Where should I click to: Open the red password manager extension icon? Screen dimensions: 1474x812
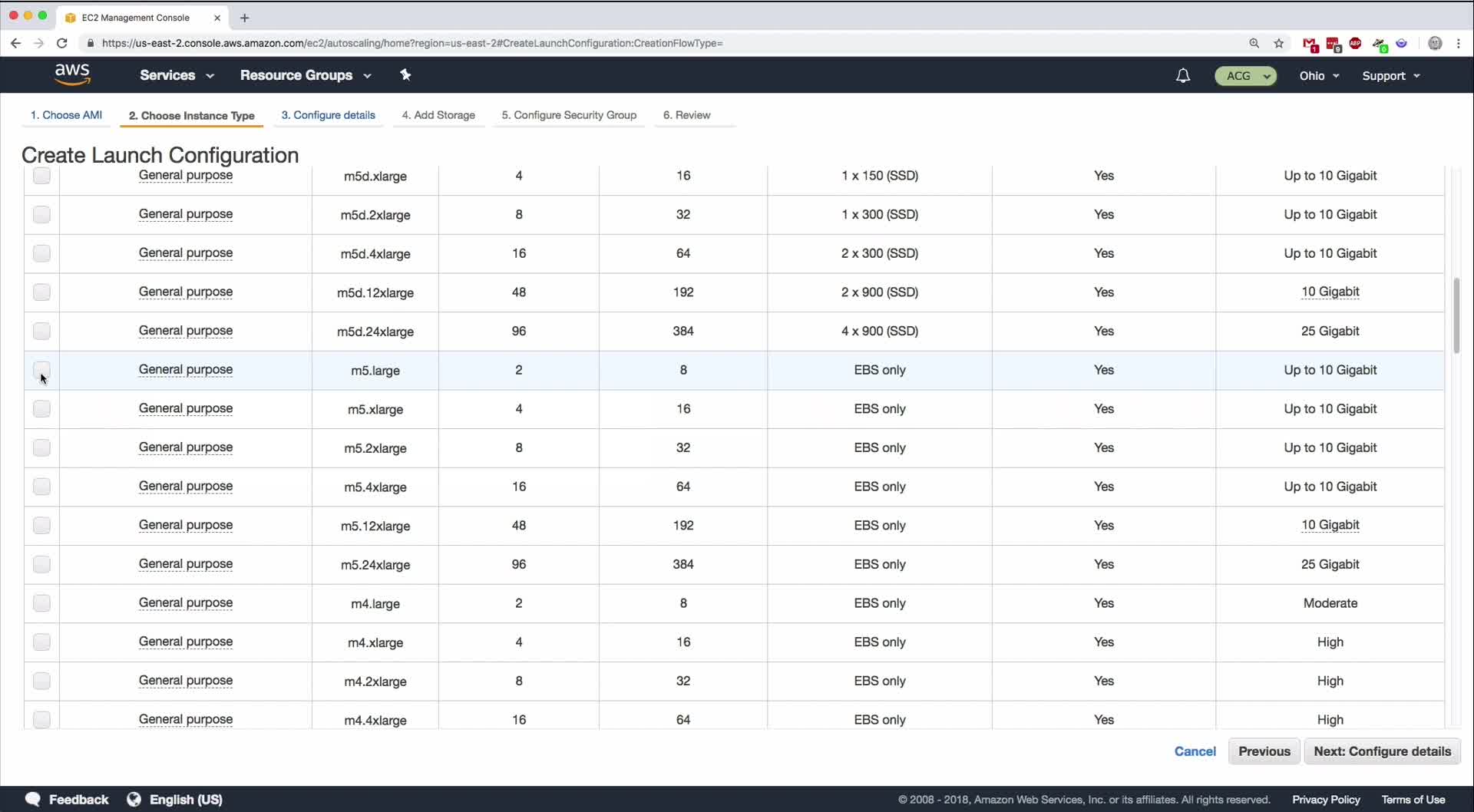click(1334, 44)
